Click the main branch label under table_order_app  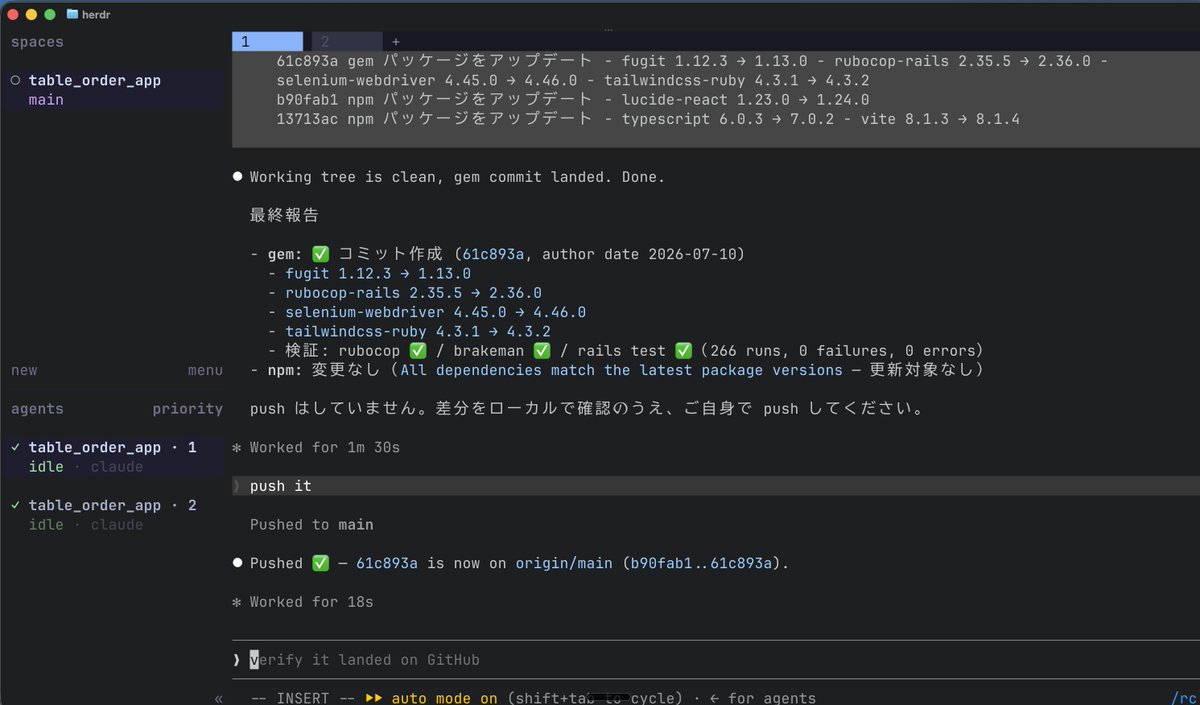(x=46, y=100)
